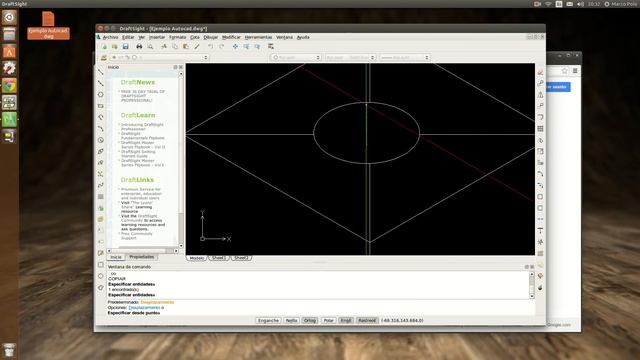
Task: Open Chrome from the Ubuntu launcher
Action: [x=9, y=86]
